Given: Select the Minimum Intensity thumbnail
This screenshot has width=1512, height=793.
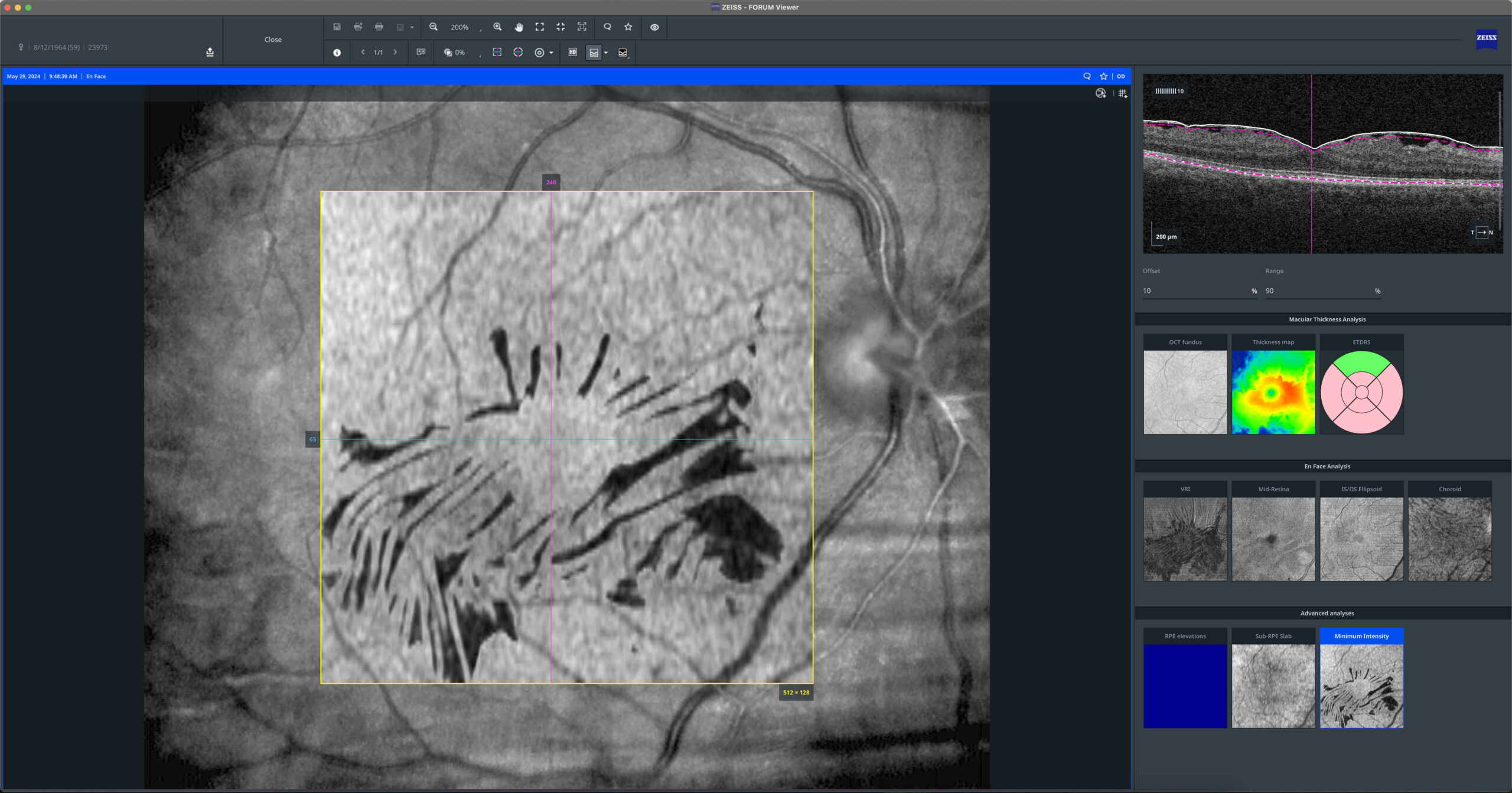Looking at the screenshot, I should point(1361,678).
